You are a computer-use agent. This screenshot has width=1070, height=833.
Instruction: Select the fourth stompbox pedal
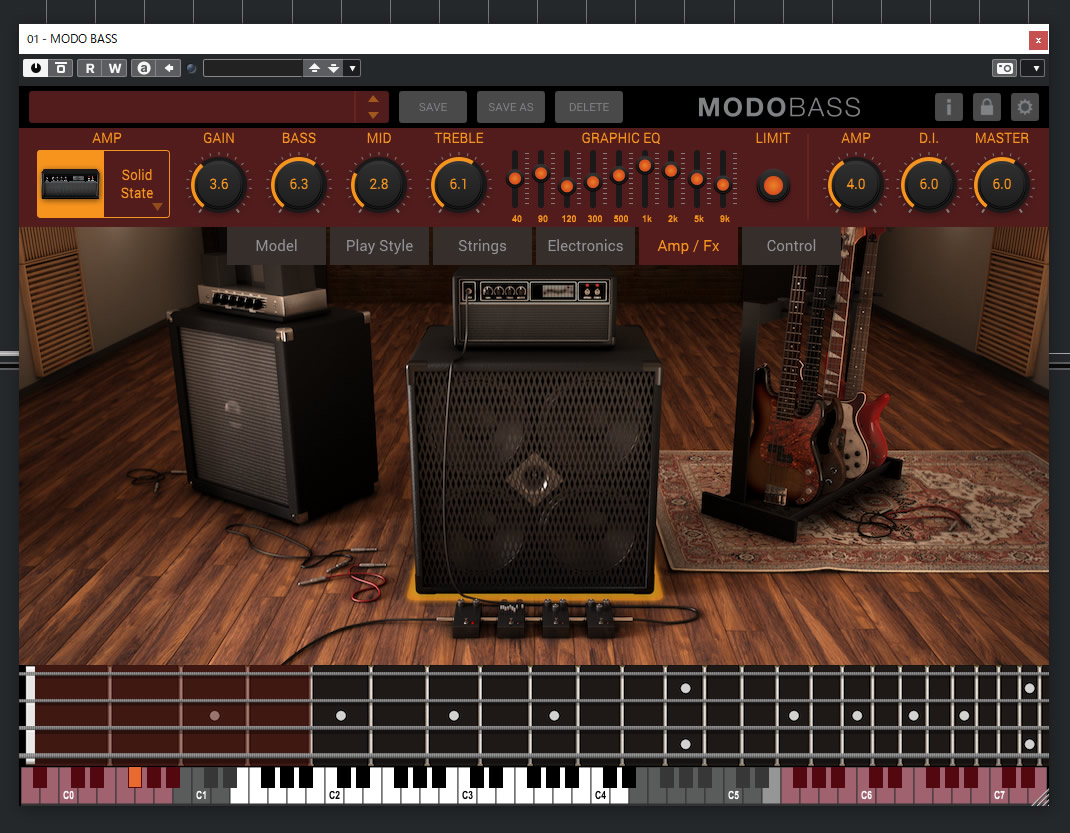[601, 618]
